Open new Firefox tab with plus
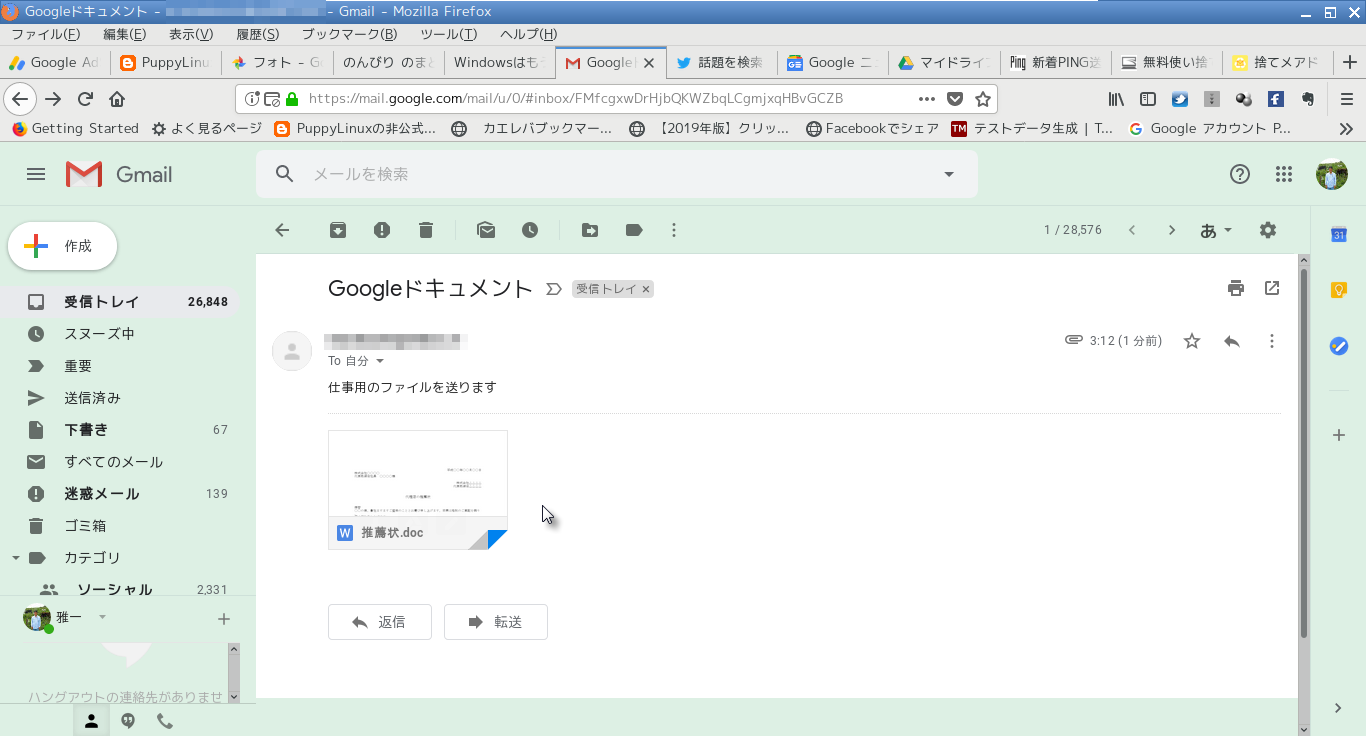 1350,62
